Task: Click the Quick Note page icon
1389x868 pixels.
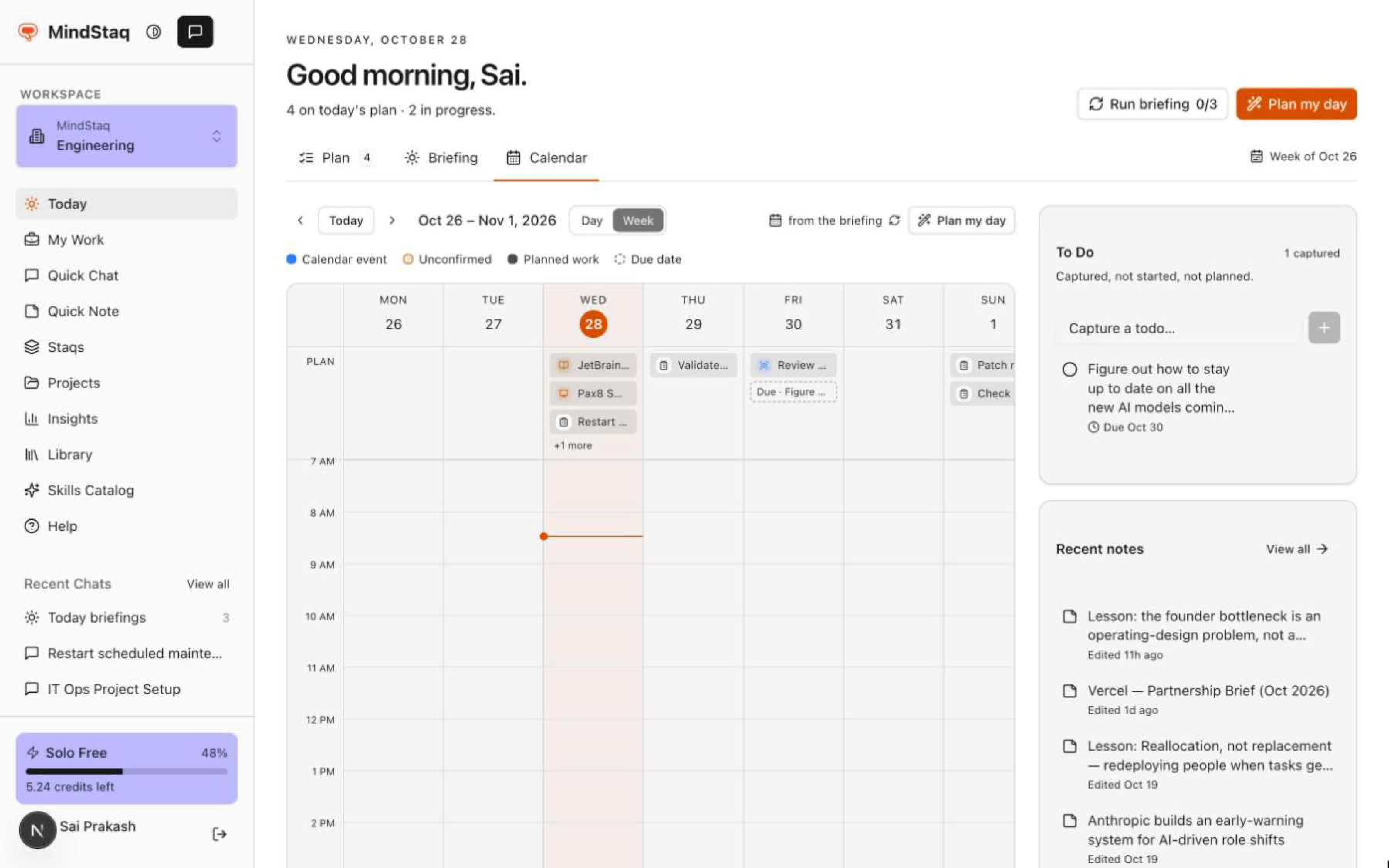Action: pyautogui.click(x=32, y=311)
